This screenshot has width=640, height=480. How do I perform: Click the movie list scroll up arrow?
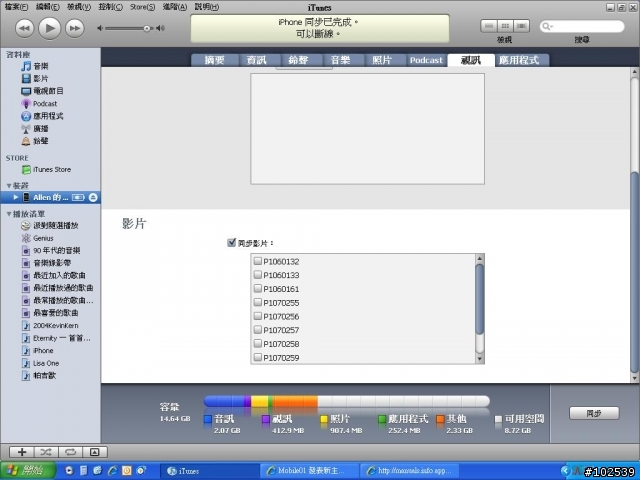pos(480,258)
